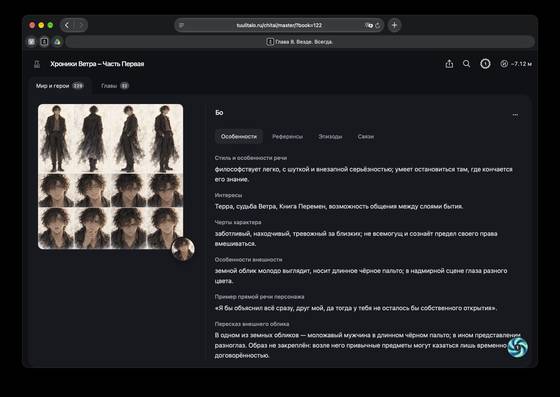Click the yellow minimize window button
The width and height of the screenshot is (560, 397).
[x=41, y=25]
